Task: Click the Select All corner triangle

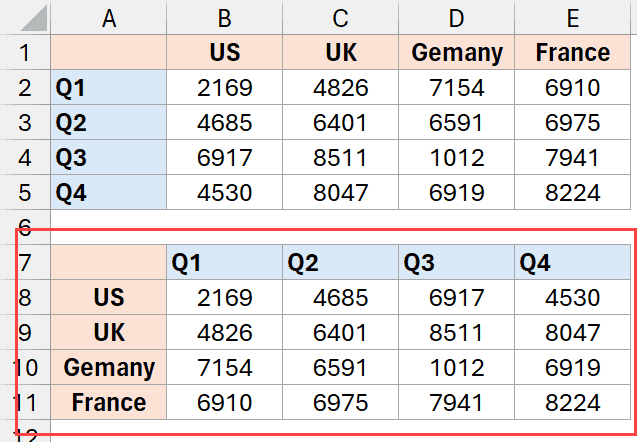Action: [x=27, y=17]
